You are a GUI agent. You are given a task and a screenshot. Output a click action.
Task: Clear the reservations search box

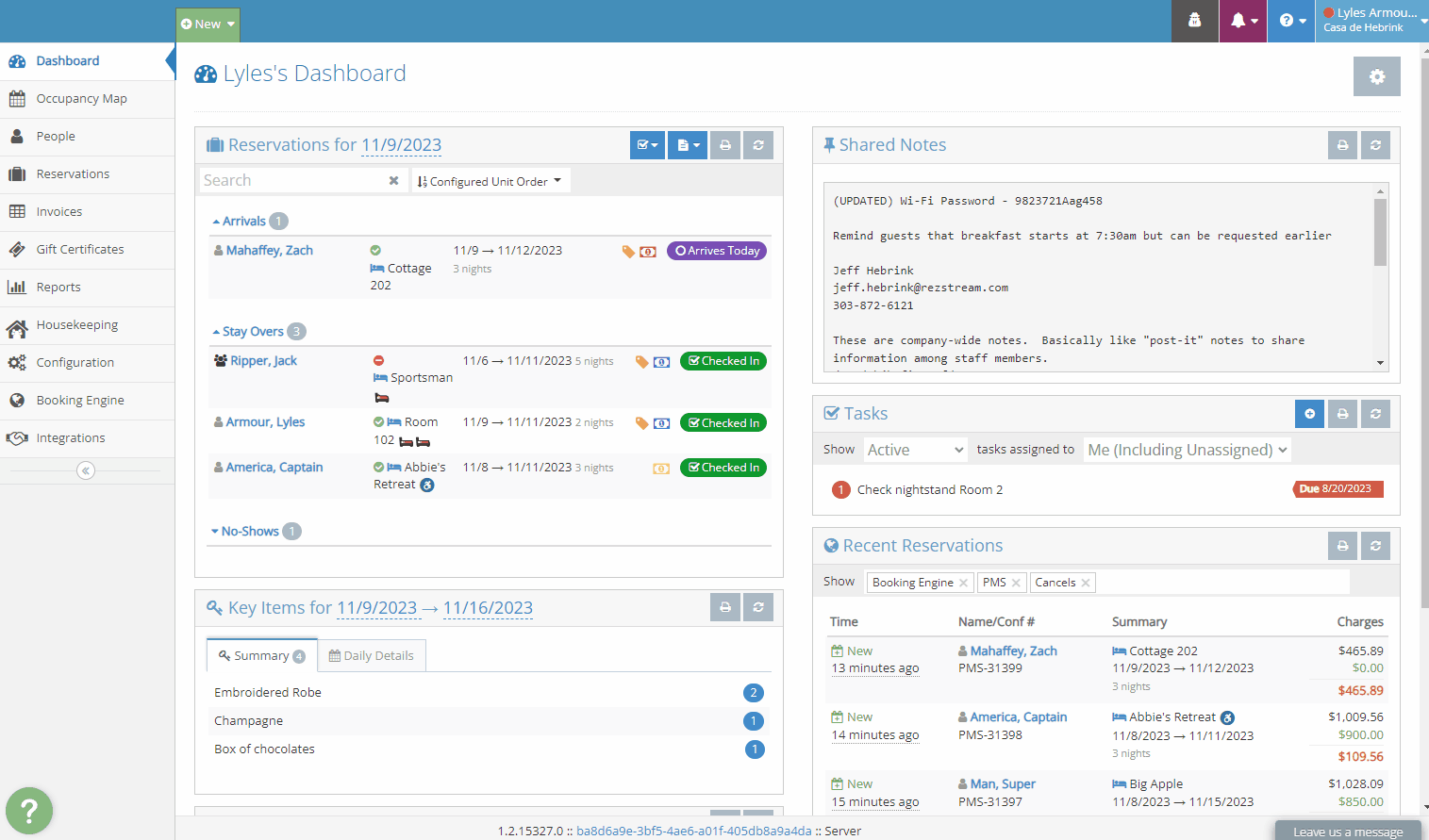394,181
